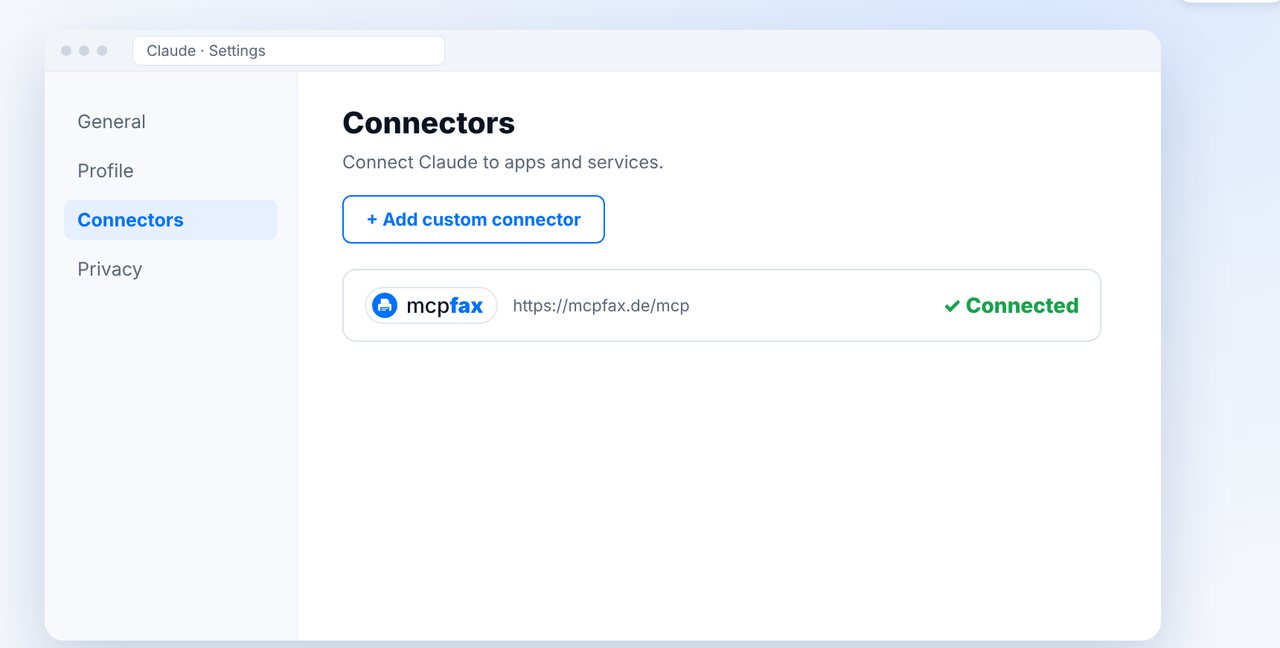Click the text Connect Claude to apps and services
The image size is (1280, 648).
coord(503,162)
